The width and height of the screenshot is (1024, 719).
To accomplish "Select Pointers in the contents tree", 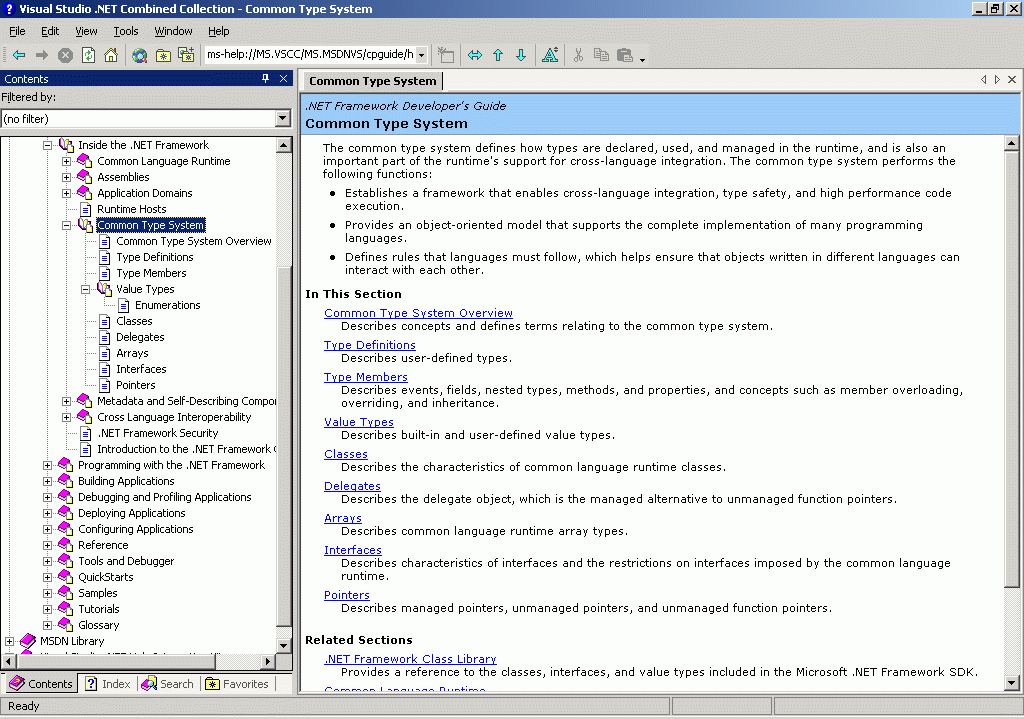I will pos(135,385).
